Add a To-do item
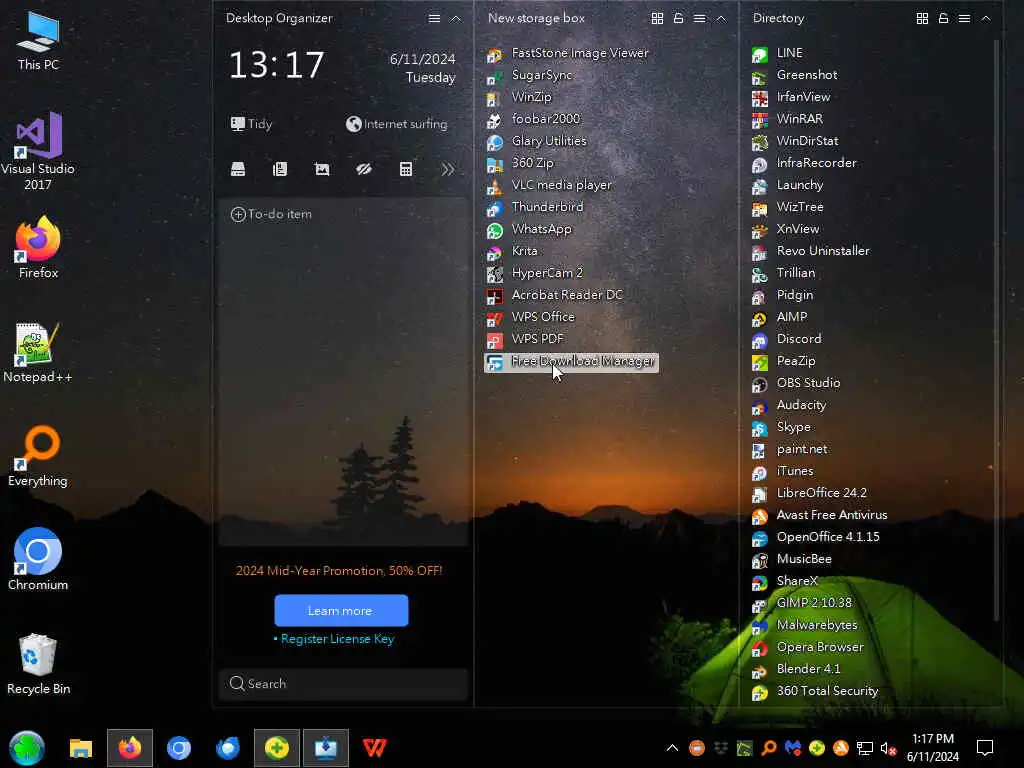Viewport: 1024px width, 768px height. pos(272,214)
